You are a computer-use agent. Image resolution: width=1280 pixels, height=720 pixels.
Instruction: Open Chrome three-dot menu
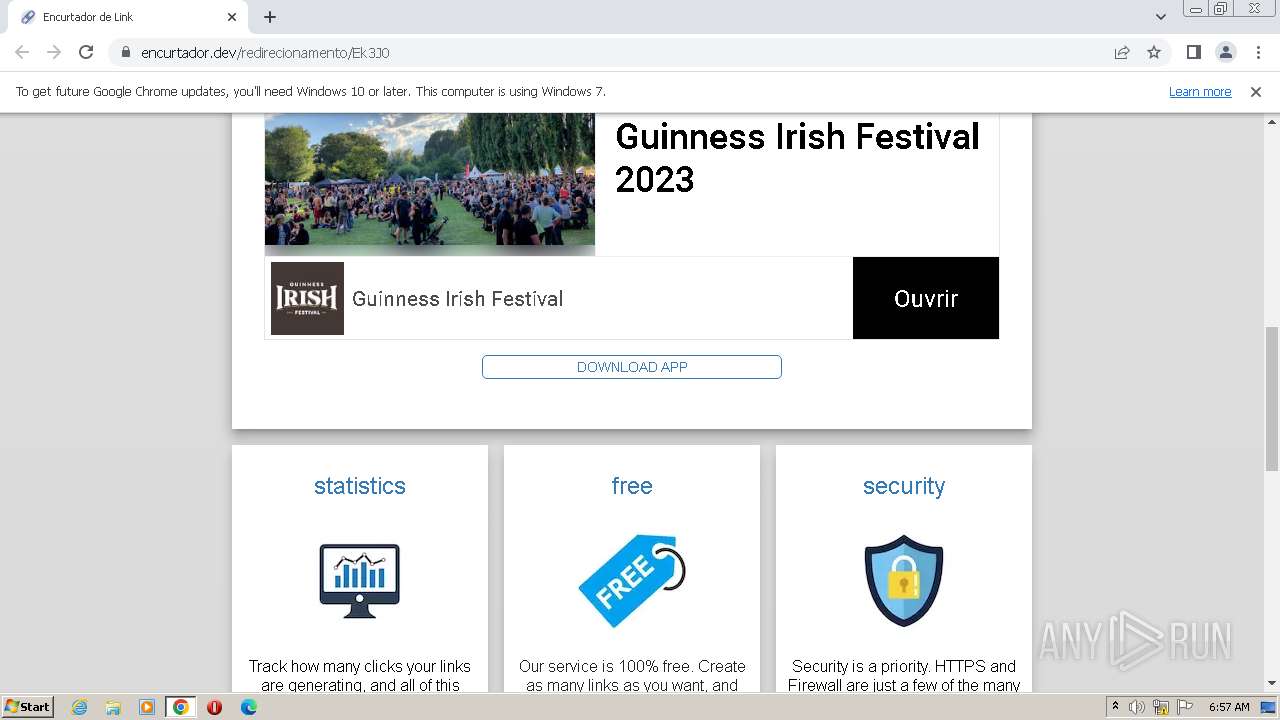pos(1258,52)
